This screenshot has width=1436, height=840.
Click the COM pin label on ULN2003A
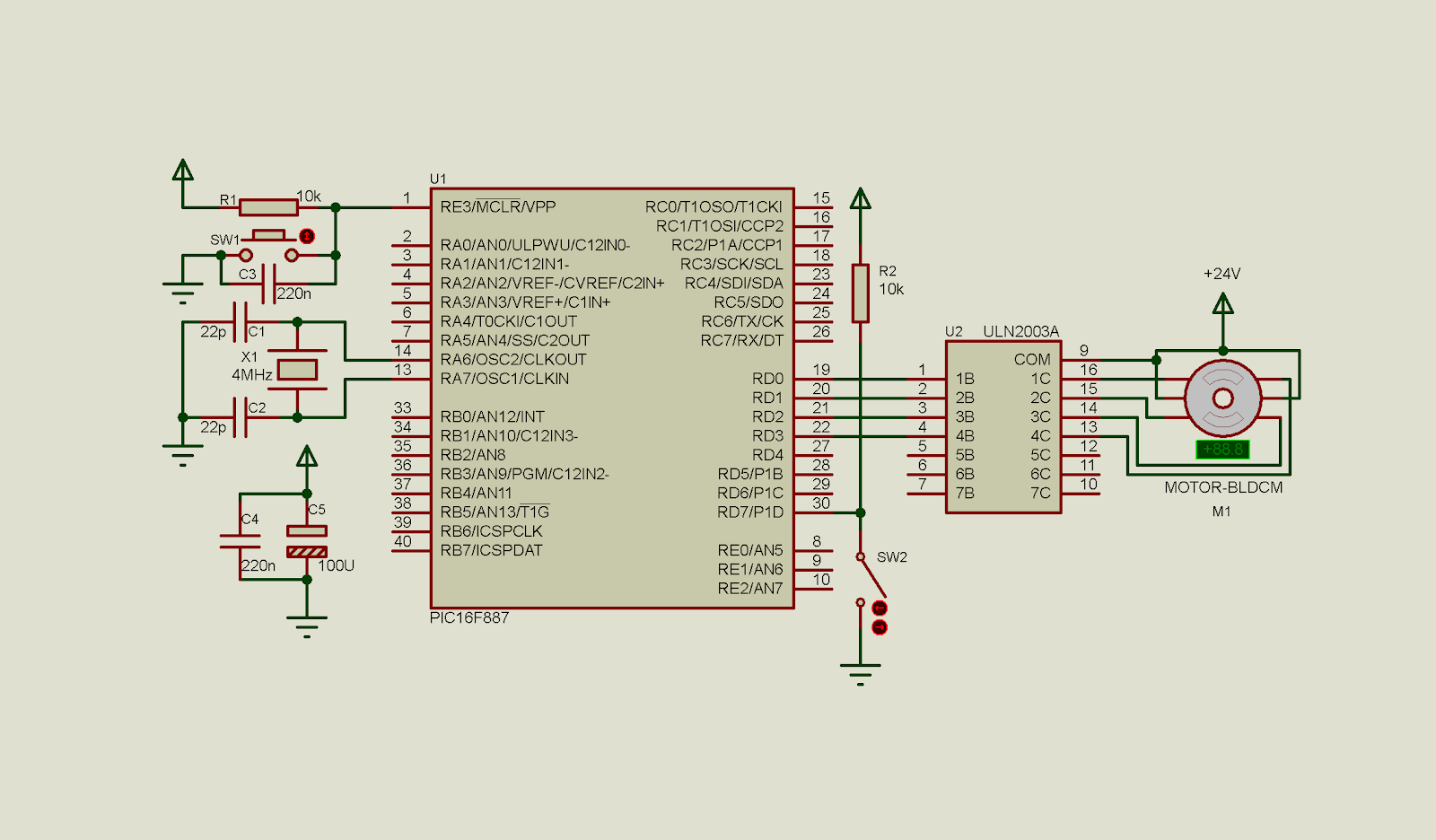pyautogui.click(x=1032, y=360)
